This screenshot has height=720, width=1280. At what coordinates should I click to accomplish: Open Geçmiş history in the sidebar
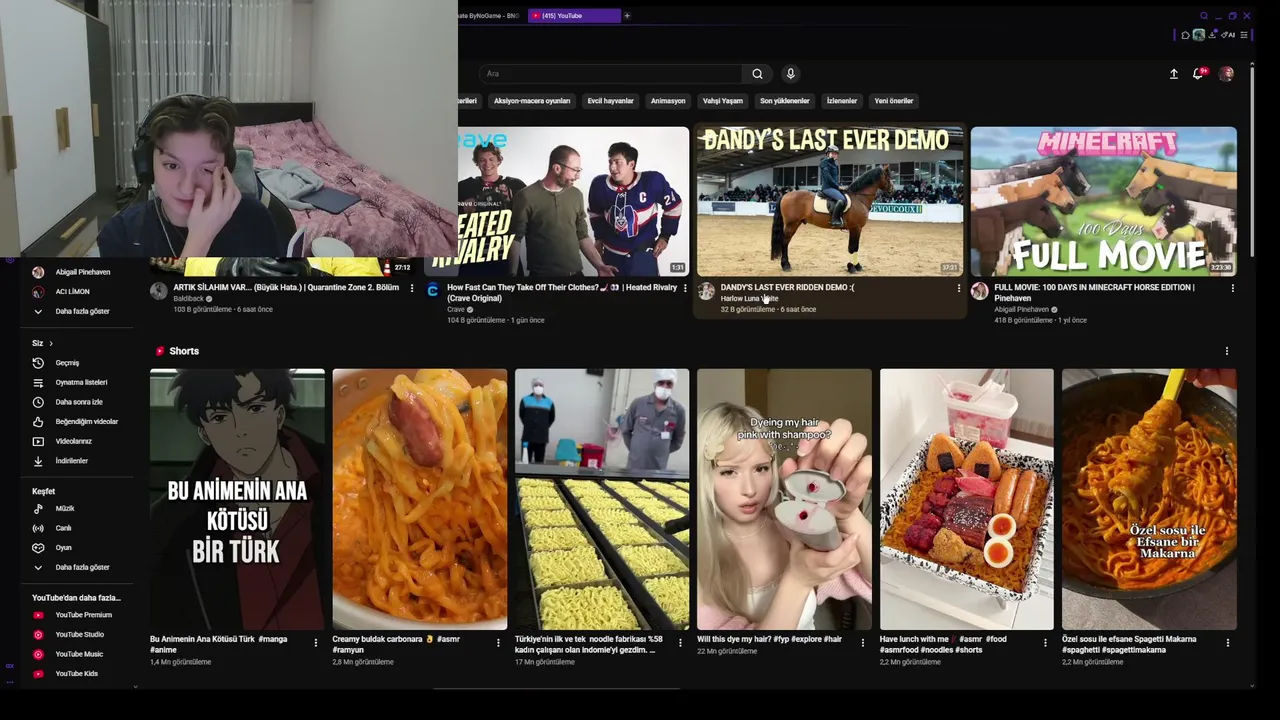(x=76, y=363)
